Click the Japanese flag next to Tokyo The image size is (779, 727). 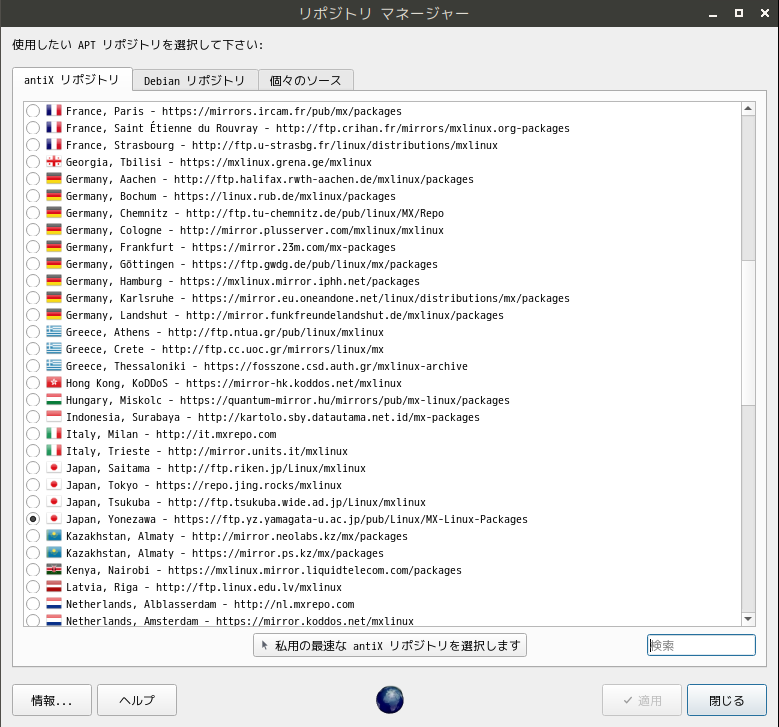tap(54, 485)
